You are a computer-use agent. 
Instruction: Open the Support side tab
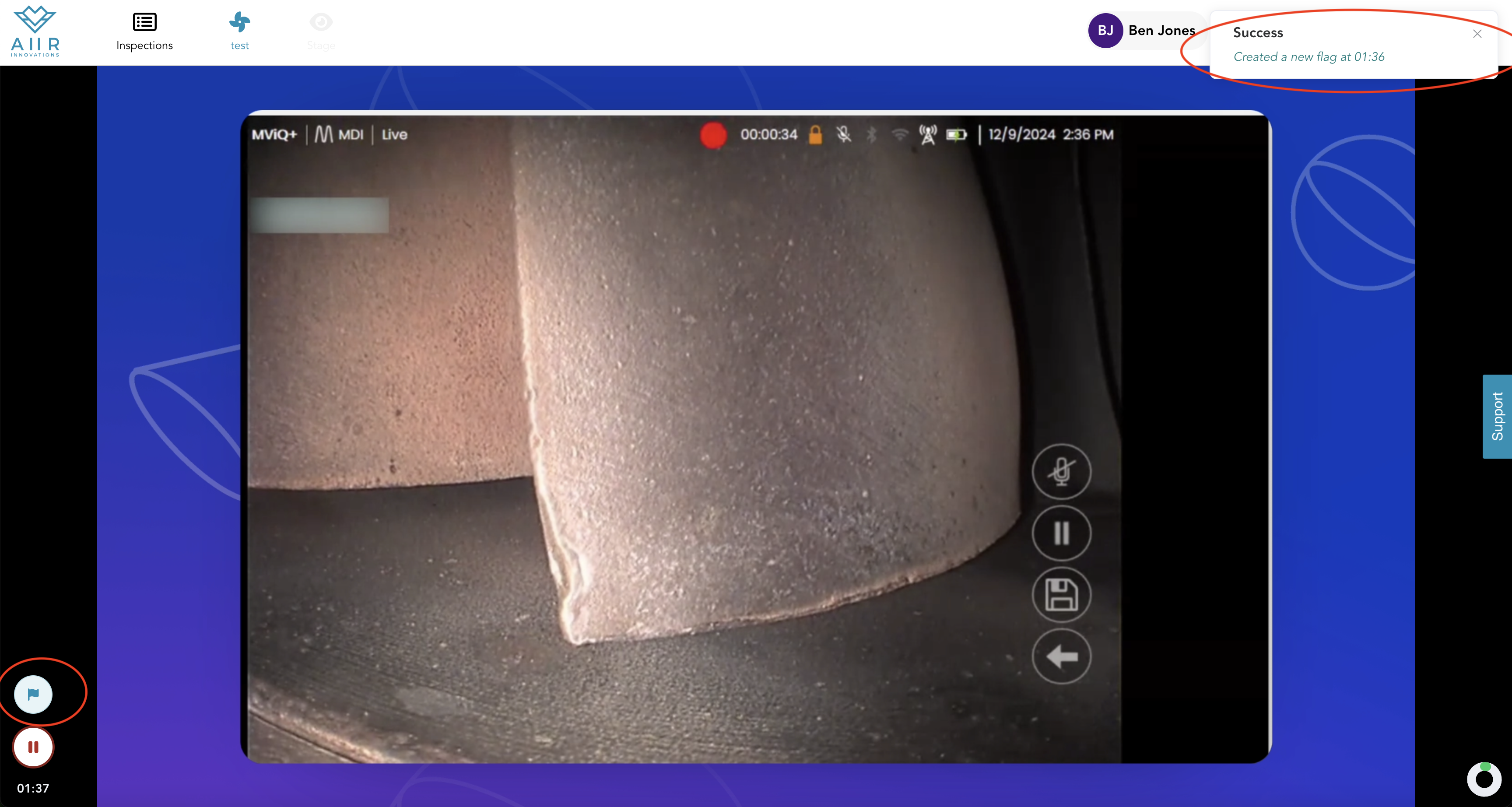coord(1497,416)
